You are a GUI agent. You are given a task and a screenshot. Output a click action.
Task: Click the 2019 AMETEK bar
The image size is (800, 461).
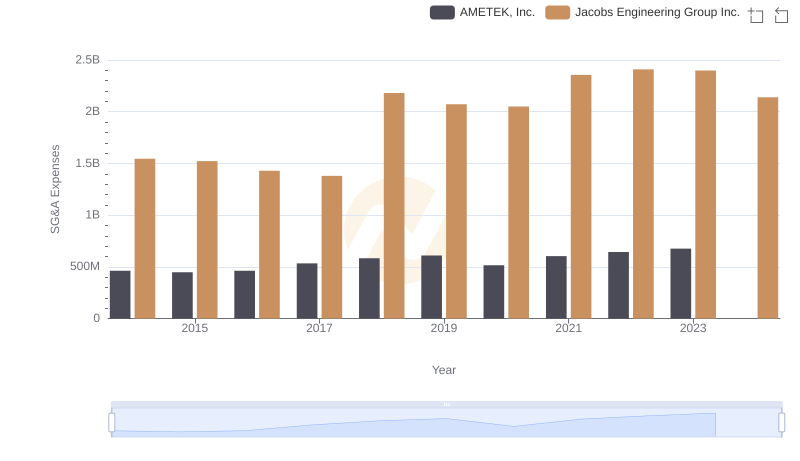click(x=432, y=287)
